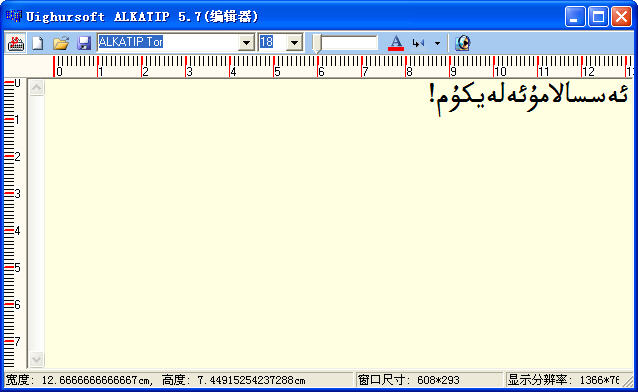Open the ALKATIP Tor font dropdown
This screenshot has width=638, height=392.
(246, 42)
